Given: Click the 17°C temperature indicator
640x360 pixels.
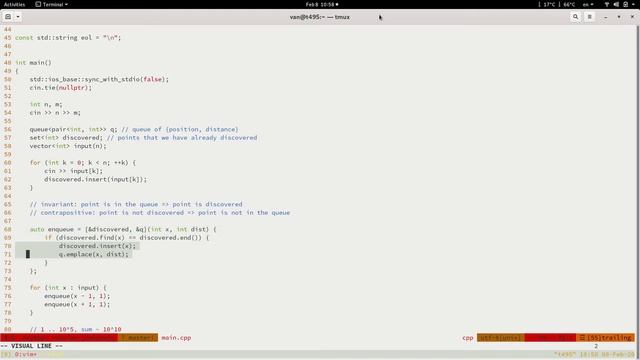Looking at the screenshot, I should (x=549, y=4).
